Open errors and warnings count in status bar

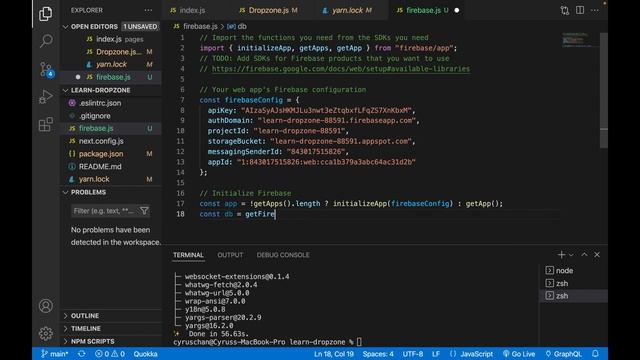(110, 354)
